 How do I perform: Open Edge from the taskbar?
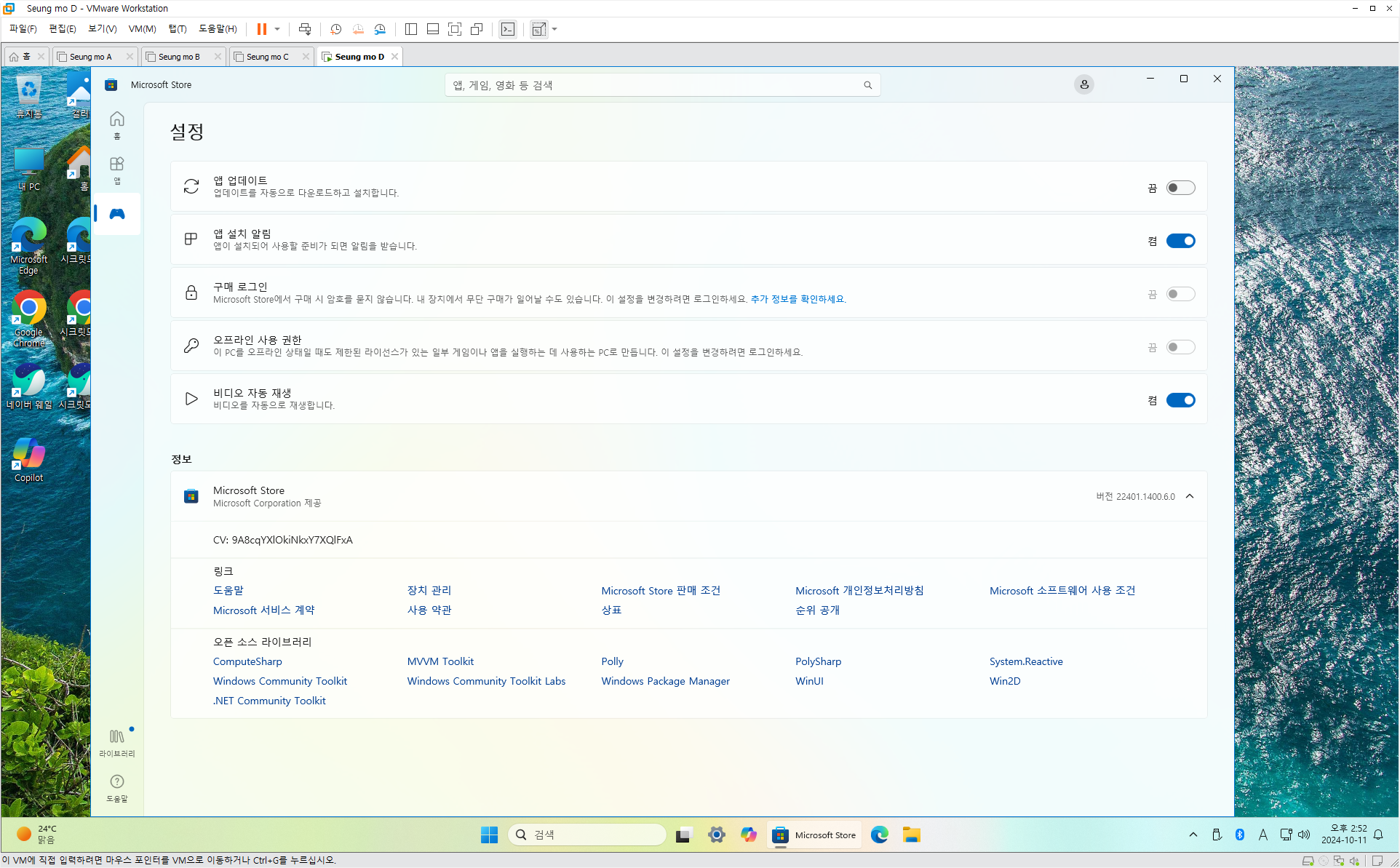880,835
